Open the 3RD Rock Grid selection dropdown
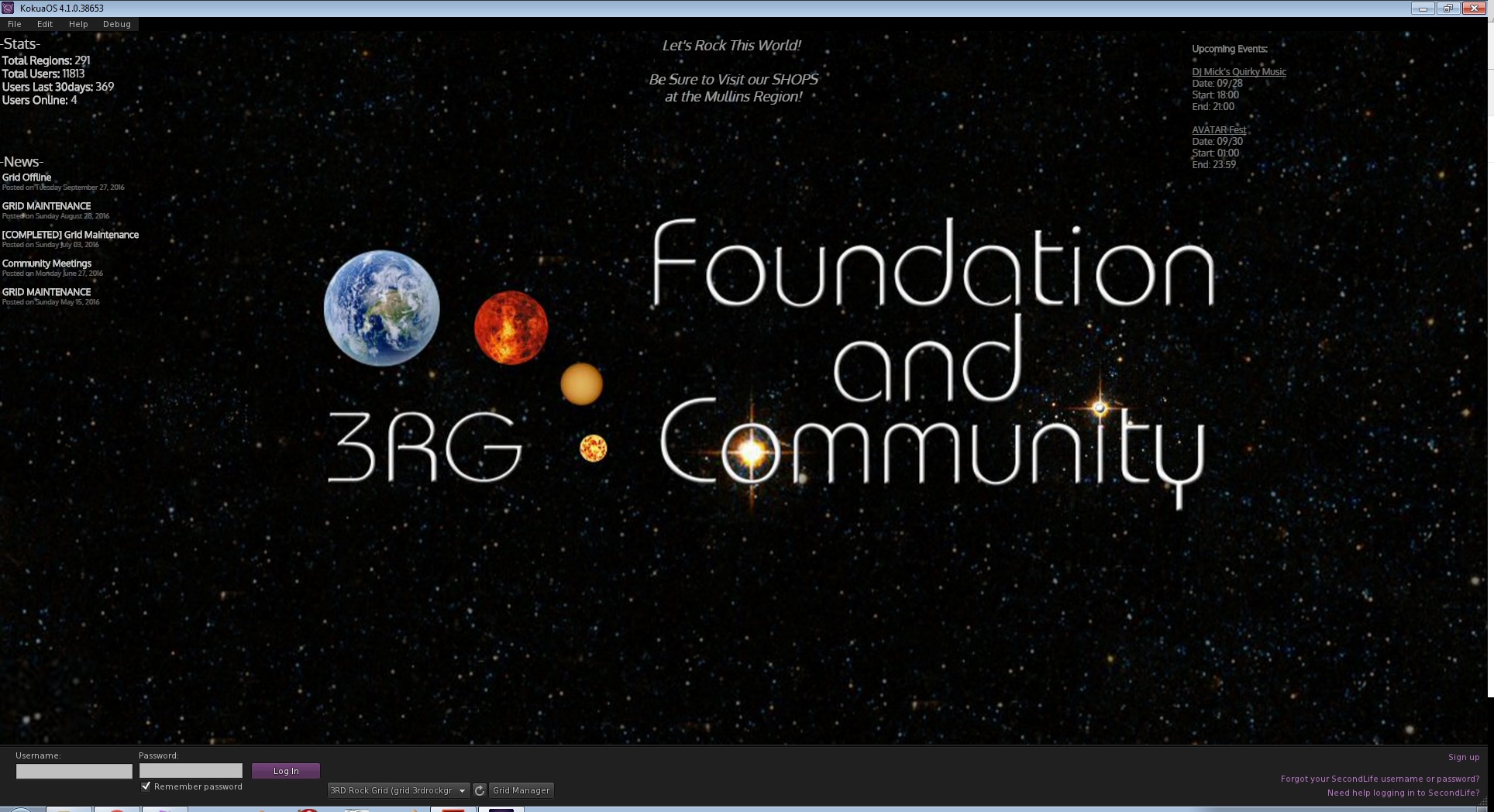This screenshot has width=1494, height=812. pos(398,790)
